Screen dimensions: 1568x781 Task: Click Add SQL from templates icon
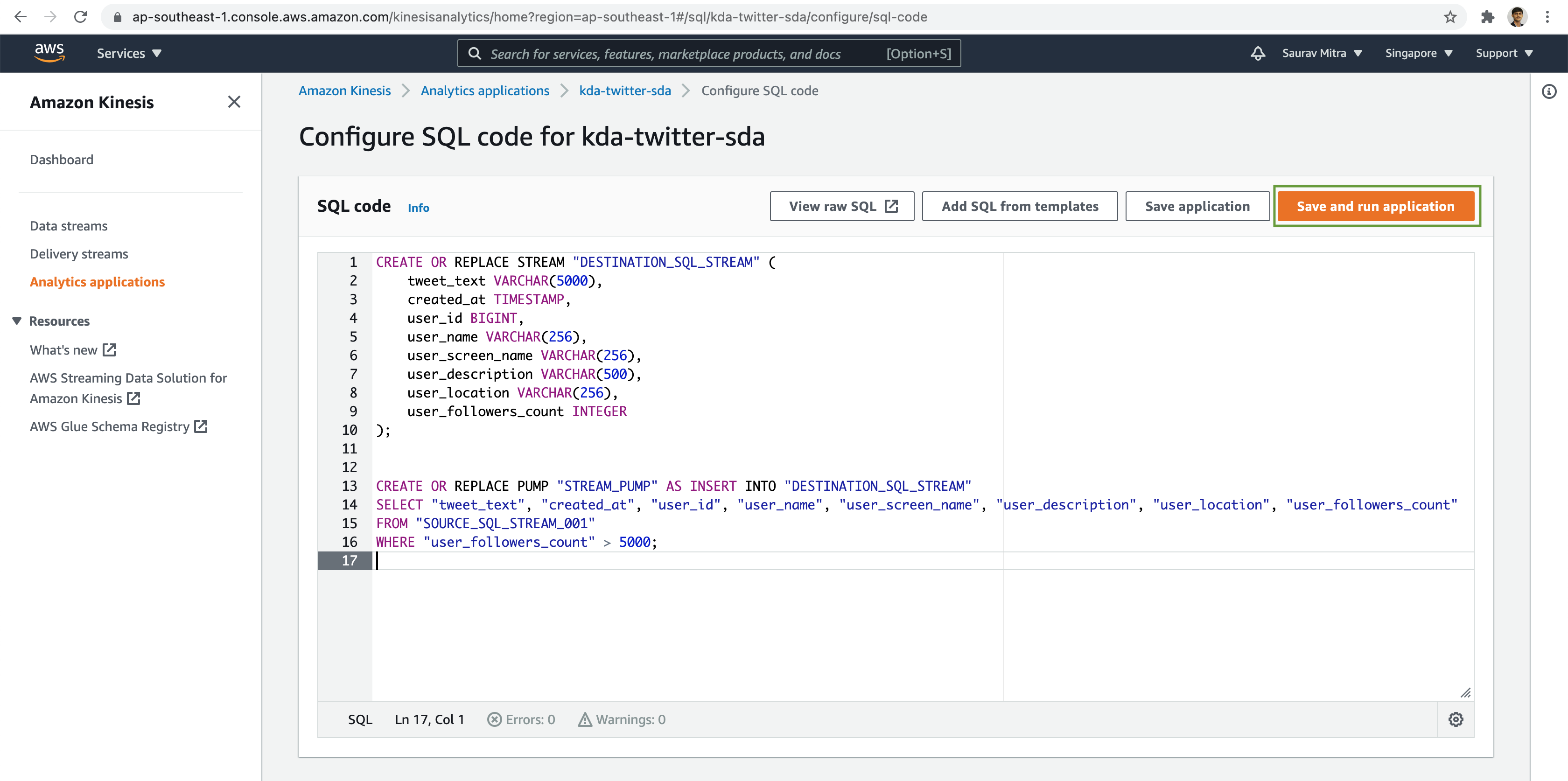point(1020,206)
